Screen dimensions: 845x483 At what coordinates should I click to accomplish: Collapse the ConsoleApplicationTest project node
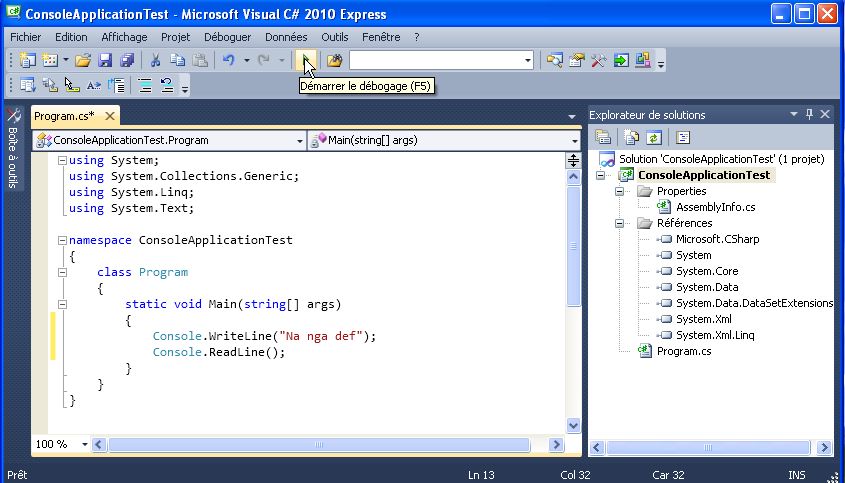[x=600, y=175]
